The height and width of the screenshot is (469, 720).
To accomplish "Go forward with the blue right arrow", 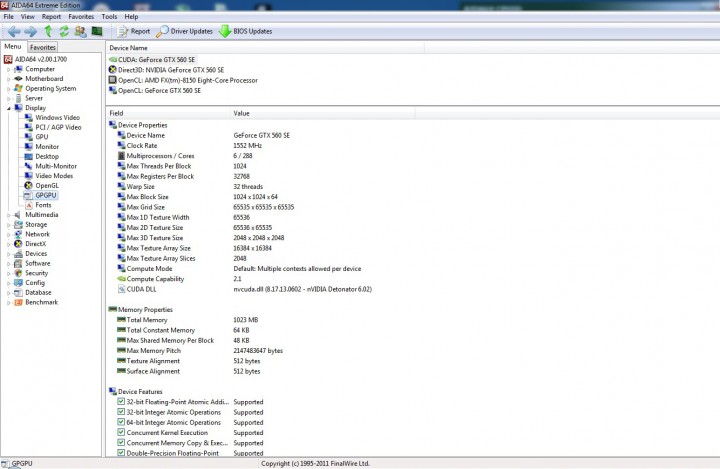I will click(x=31, y=32).
